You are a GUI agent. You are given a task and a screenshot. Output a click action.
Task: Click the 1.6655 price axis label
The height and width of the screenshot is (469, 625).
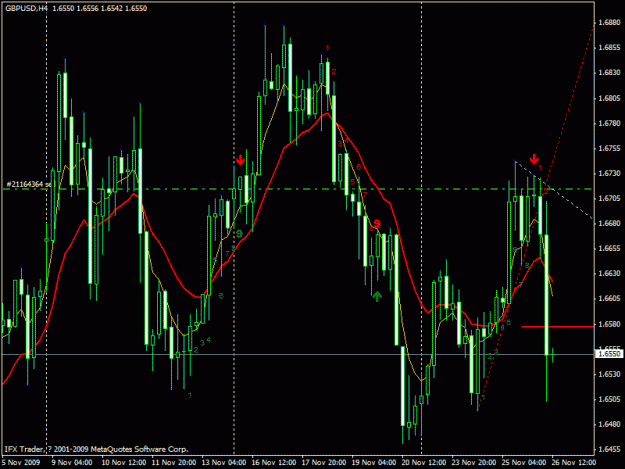(609, 248)
